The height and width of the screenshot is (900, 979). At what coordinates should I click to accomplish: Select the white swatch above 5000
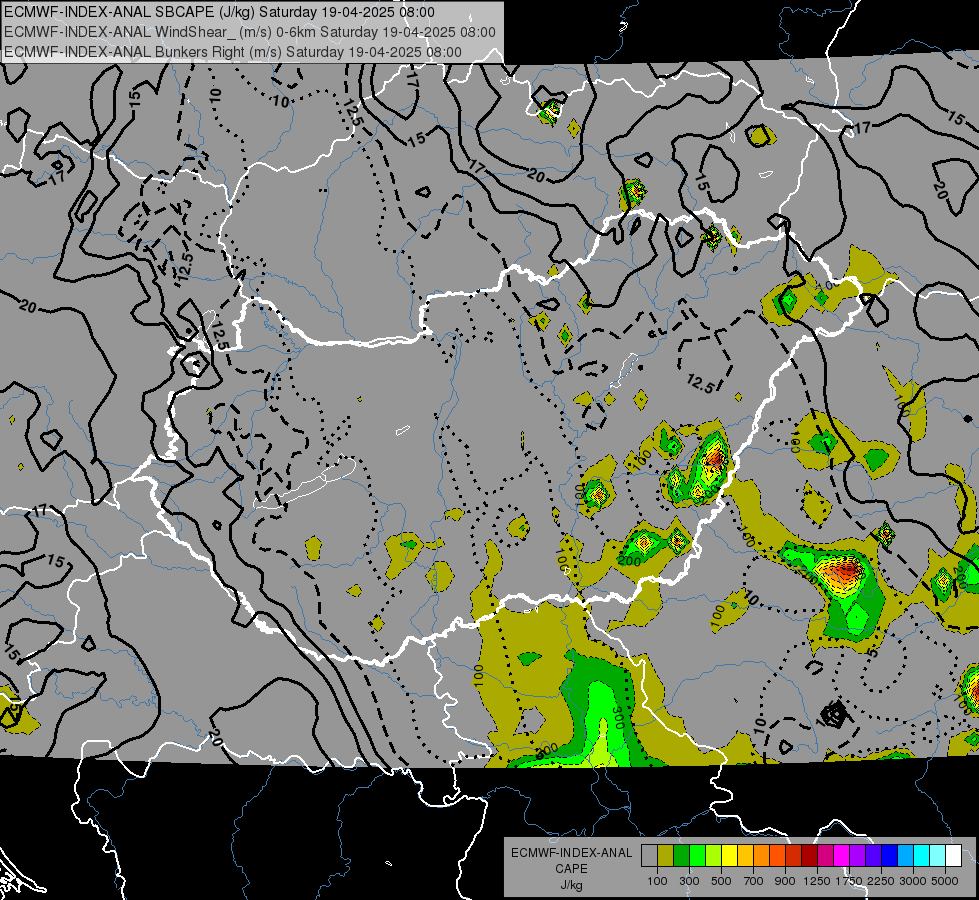953,856
